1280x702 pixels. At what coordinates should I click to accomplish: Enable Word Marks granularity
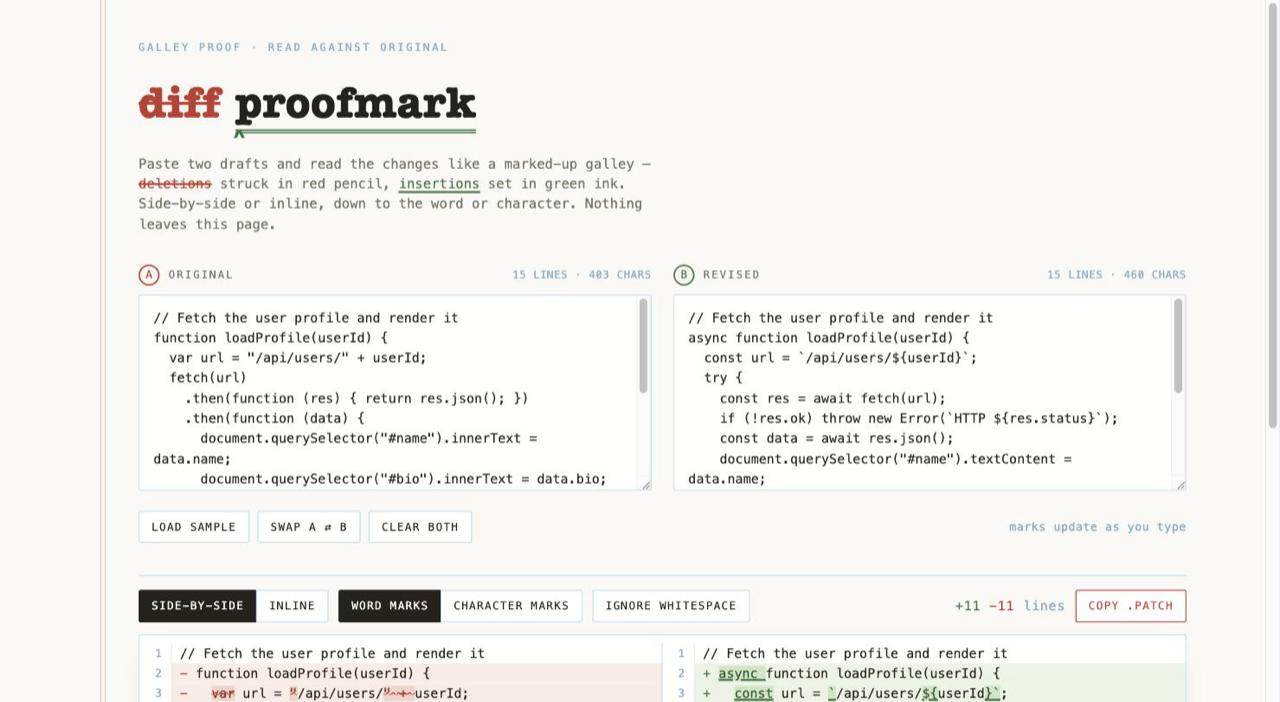click(x=389, y=606)
